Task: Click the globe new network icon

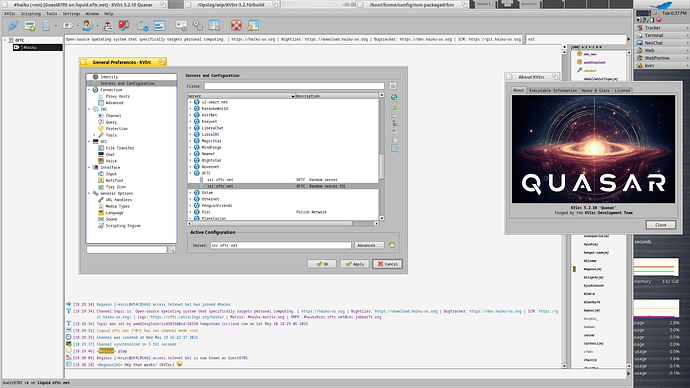Action: (x=394, y=97)
